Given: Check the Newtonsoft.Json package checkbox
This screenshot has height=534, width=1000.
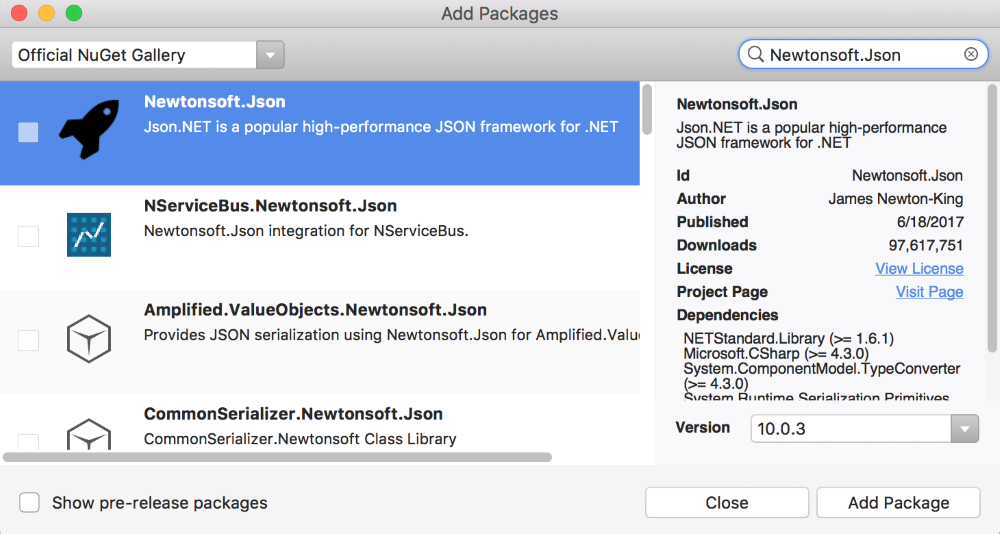Looking at the screenshot, I should 28,132.
